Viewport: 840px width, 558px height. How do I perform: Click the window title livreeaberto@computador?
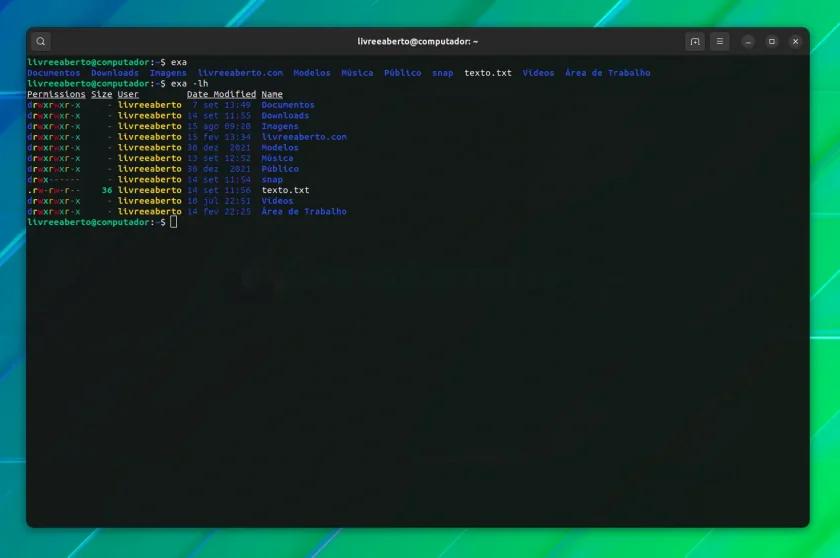tap(418, 41)
